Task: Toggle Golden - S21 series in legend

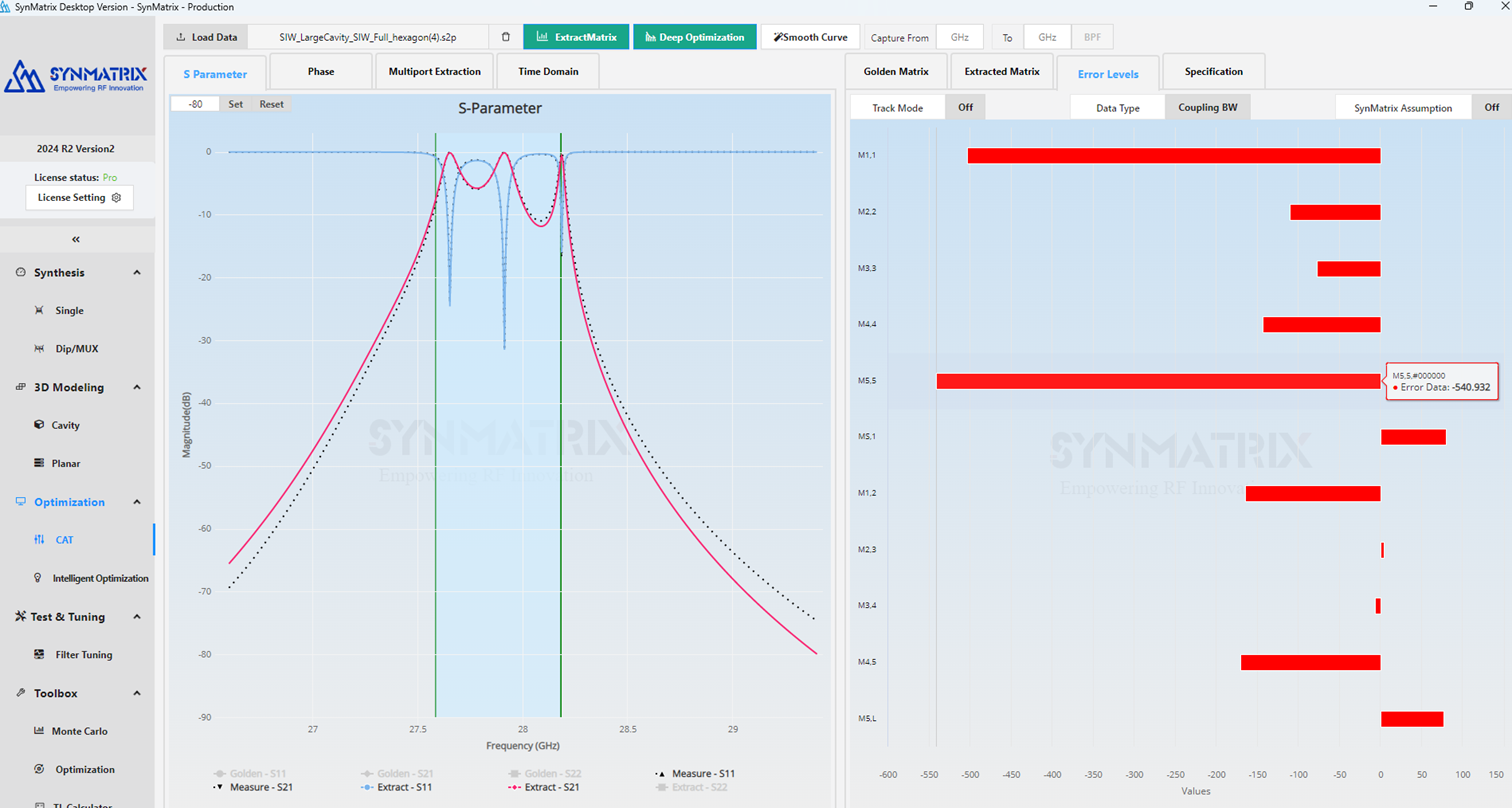Action: click(x=399, y=773)
